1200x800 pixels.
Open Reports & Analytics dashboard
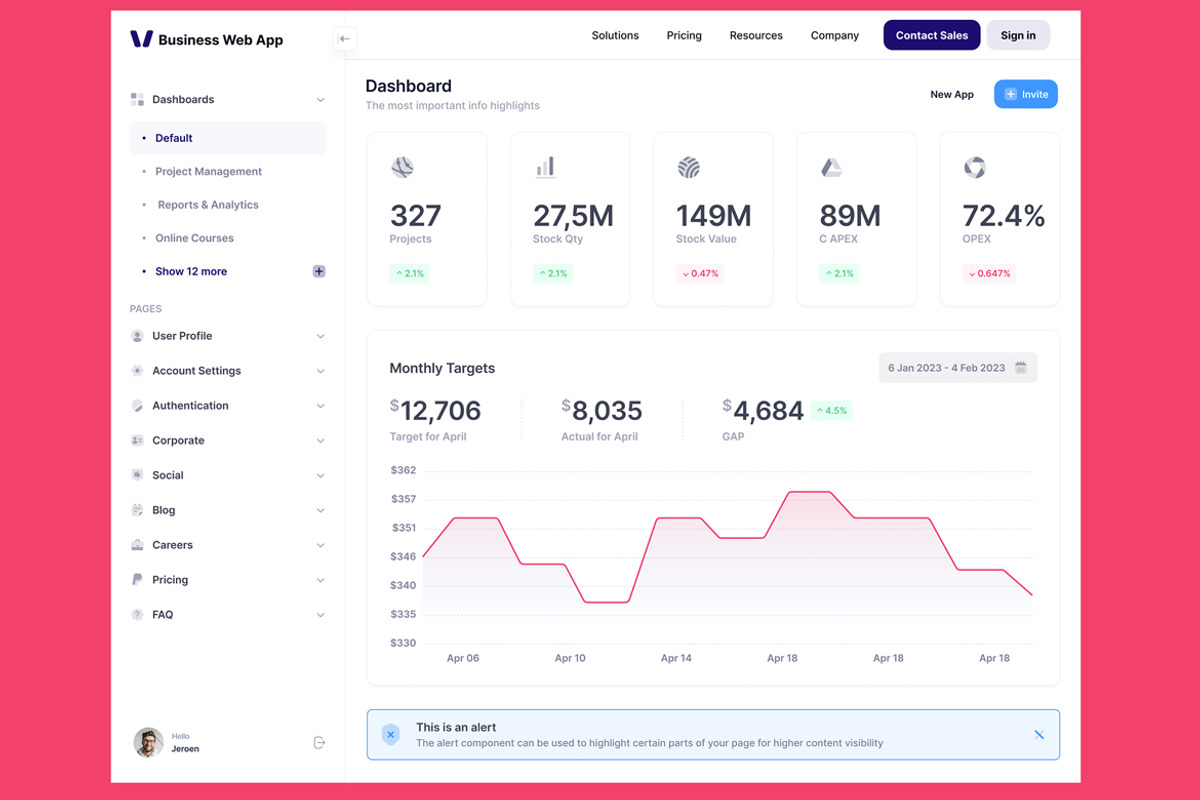(208, 205)
